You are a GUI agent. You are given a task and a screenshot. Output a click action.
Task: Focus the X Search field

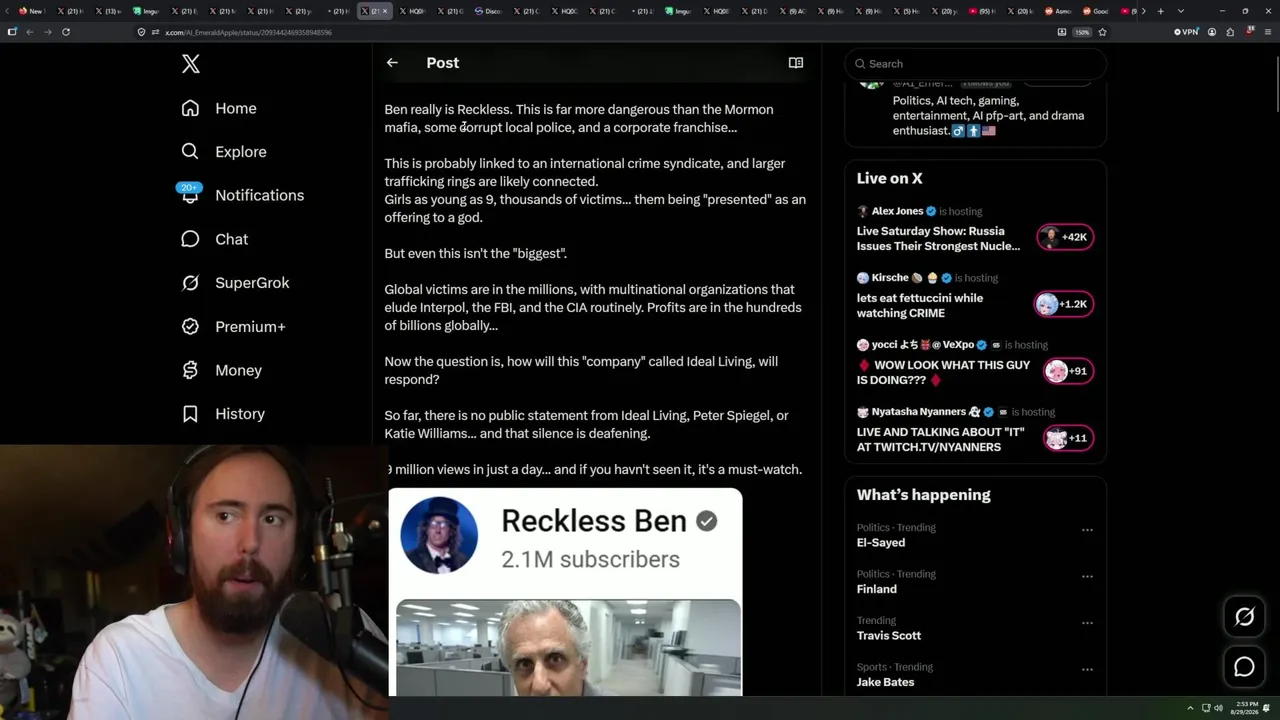(x=975, y=64)
